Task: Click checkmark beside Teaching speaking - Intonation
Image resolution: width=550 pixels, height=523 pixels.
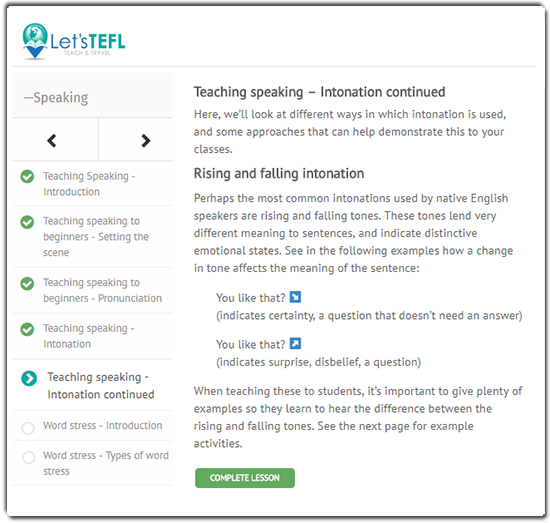Action: (x=27, y=329)
